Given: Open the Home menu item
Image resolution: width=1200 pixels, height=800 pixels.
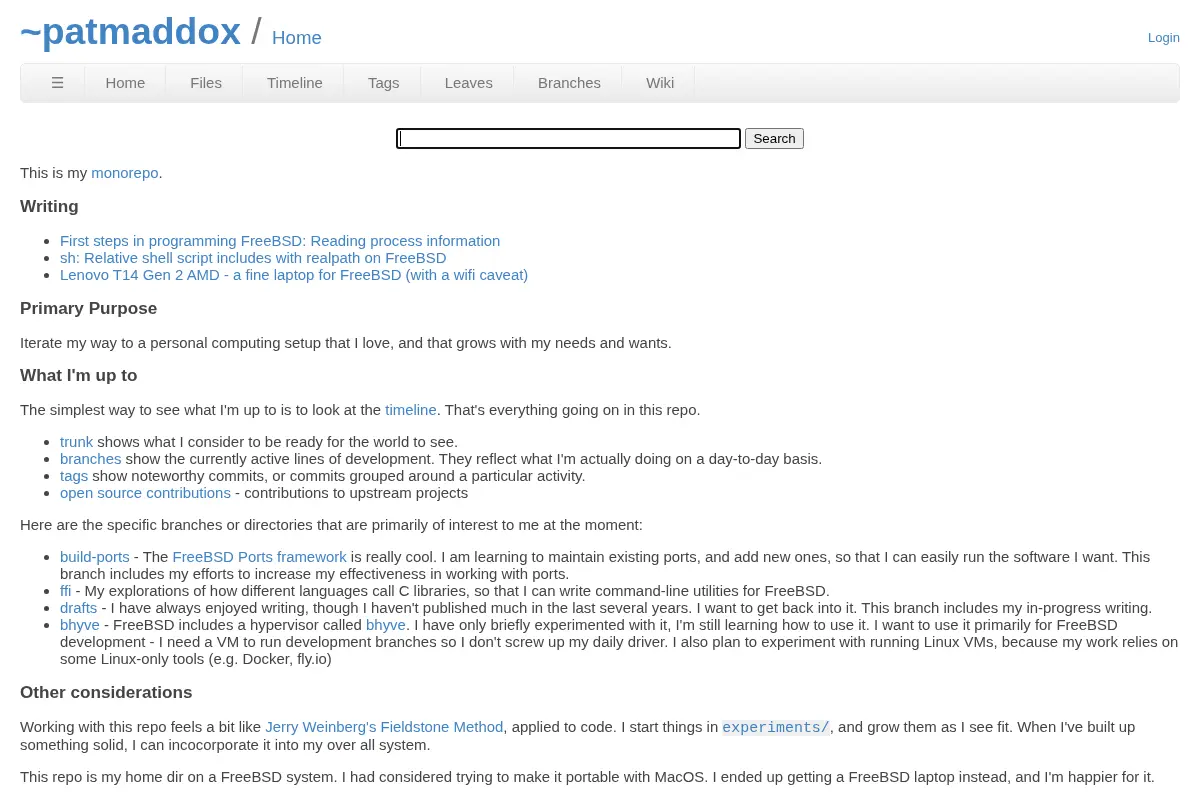Looking at the screenshot, I should point(125,83).
